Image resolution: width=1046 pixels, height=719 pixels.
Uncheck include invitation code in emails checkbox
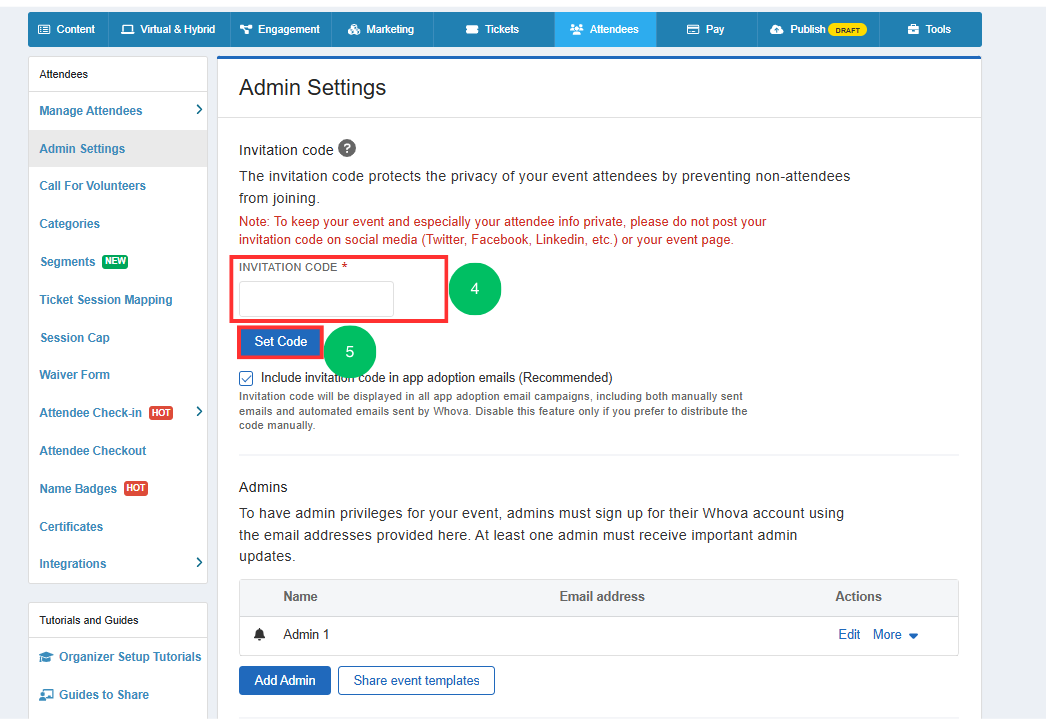point(246,379)
